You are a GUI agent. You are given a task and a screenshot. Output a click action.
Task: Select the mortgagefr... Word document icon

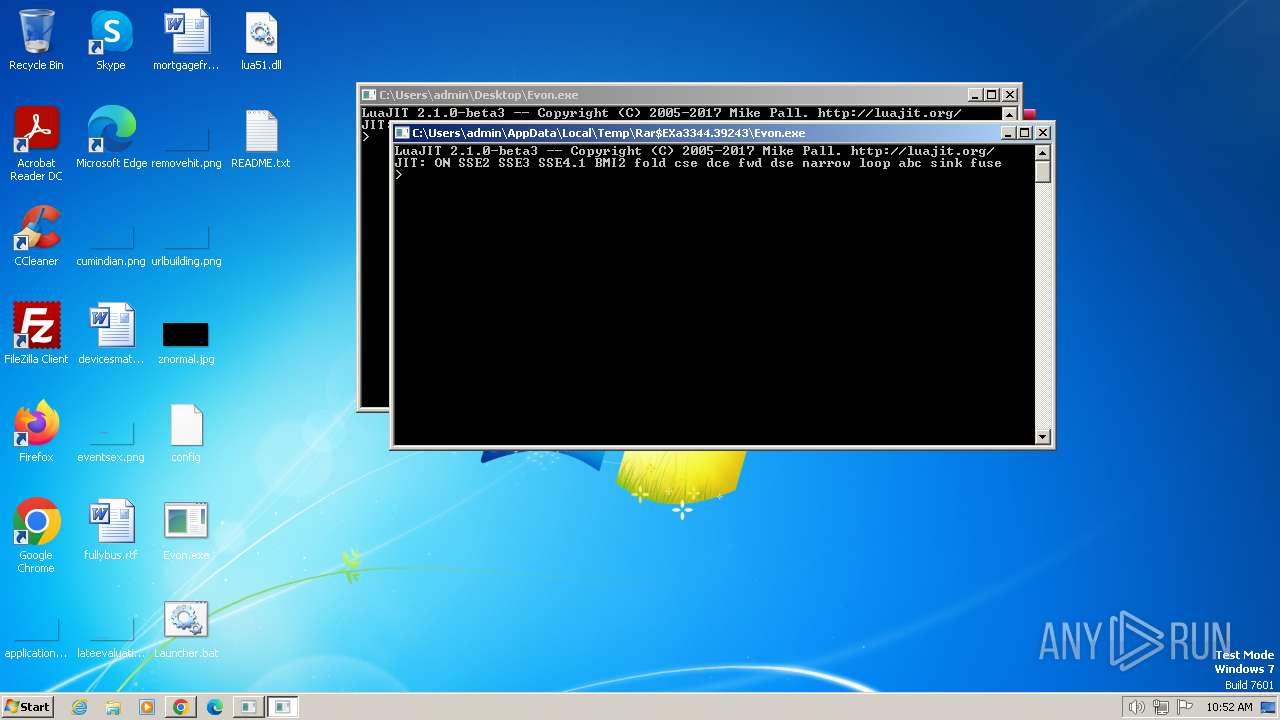(186, 40)
